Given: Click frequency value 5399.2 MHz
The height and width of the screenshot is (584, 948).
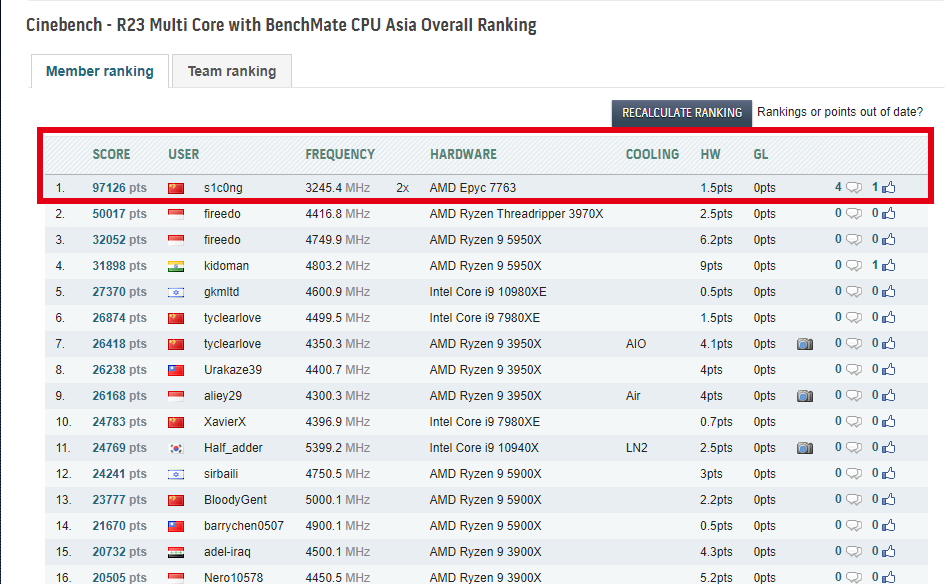Looking at the screenshot, I should pos(337,448).
